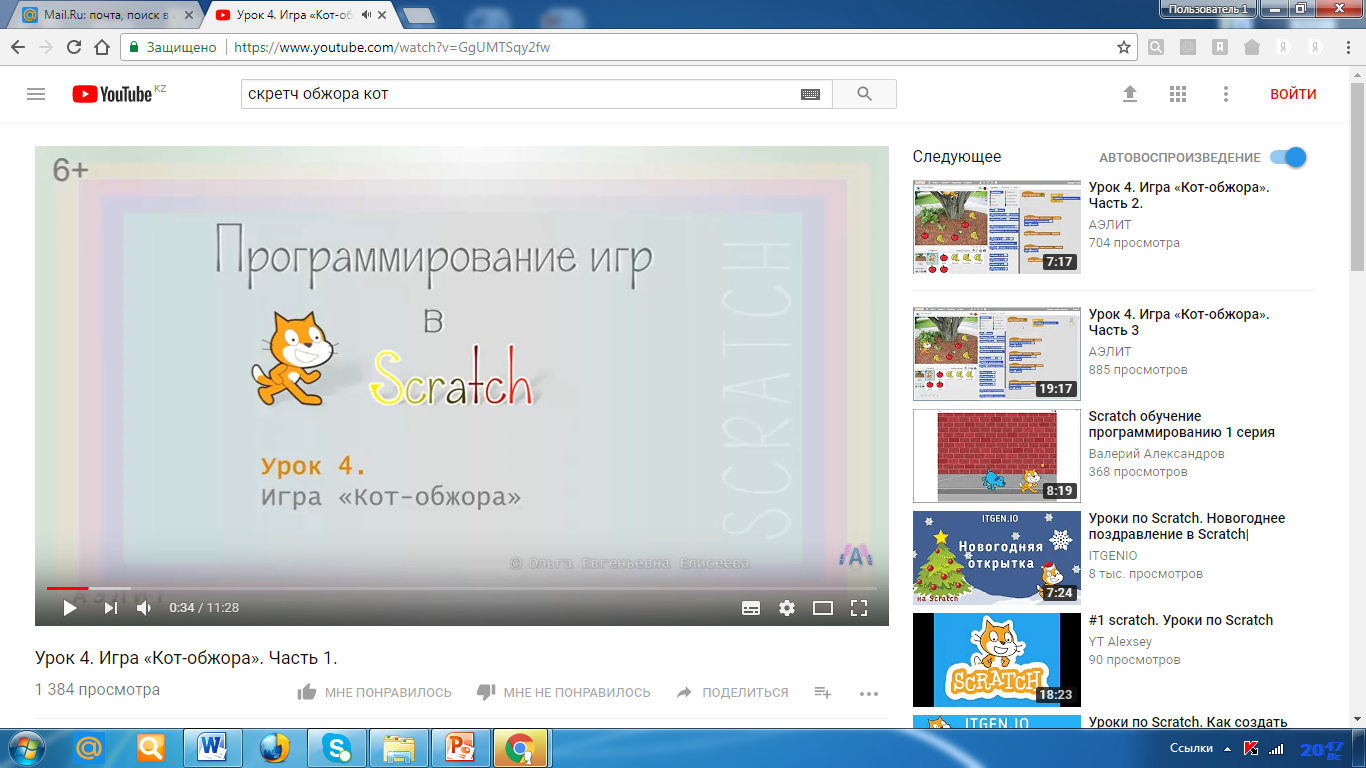The height and width of the screenshot is (768, 1366).
Task: Open the YouTube apps grid
Action: click(1178, 94)
